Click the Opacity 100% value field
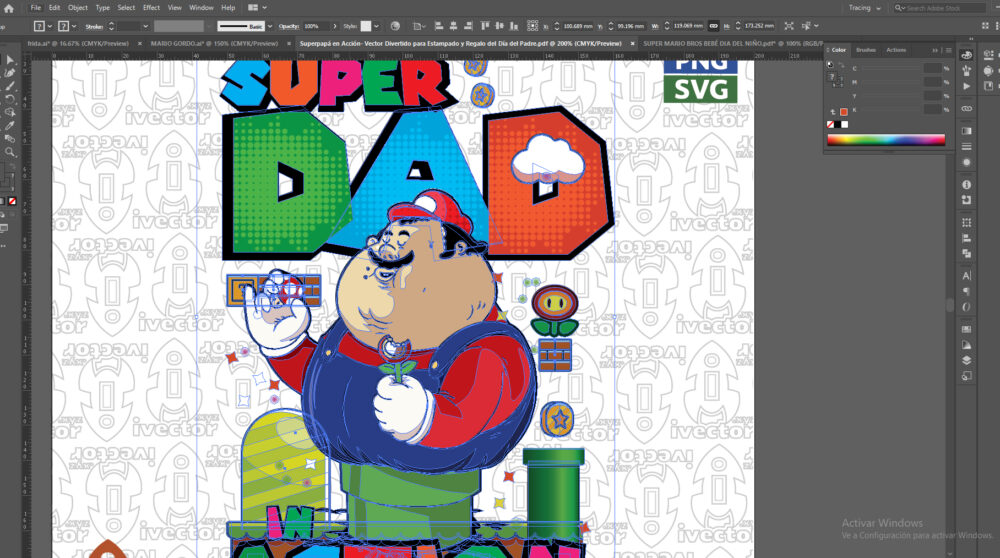This screenshot has width=1000, height=558. (316, 26)
